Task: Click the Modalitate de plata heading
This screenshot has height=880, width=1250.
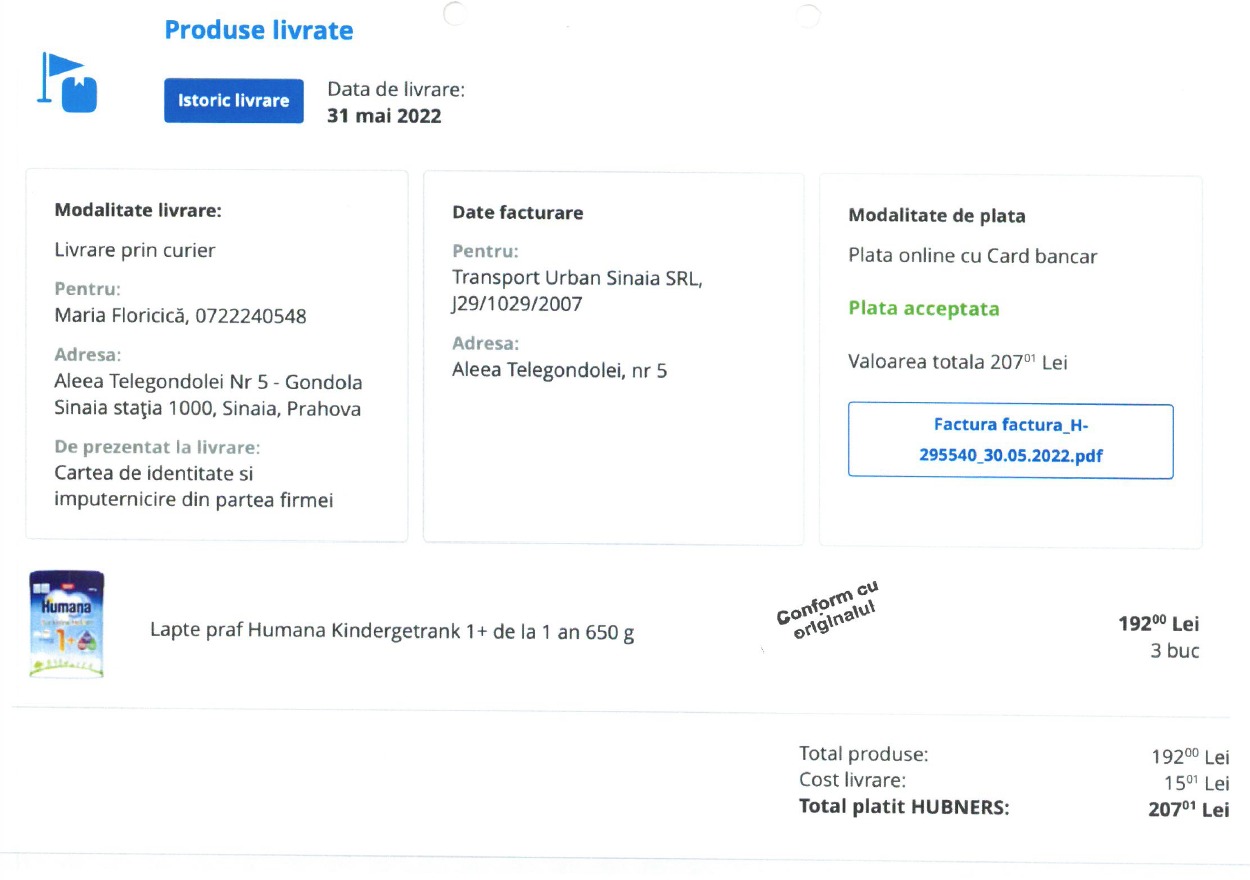Action: 936,216
